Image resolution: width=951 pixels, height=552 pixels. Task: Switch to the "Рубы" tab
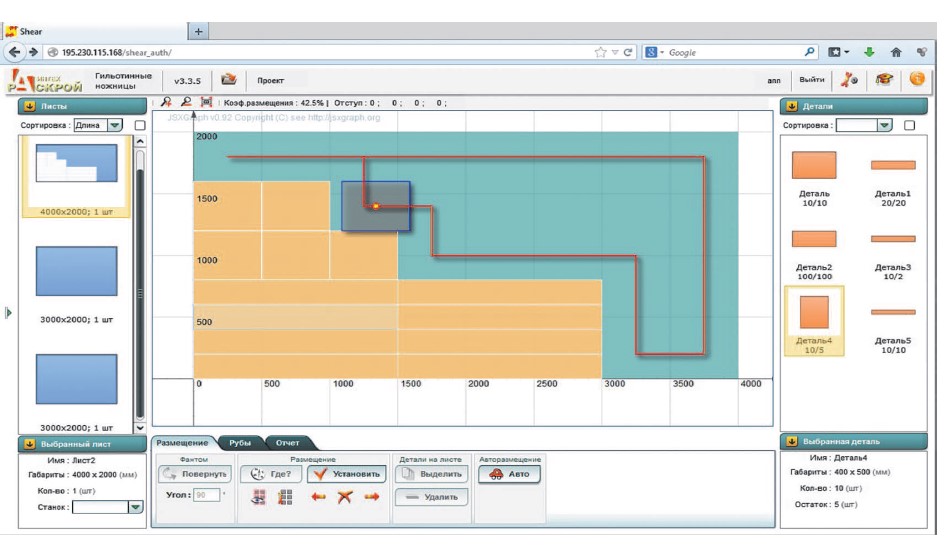pos(240,442)
